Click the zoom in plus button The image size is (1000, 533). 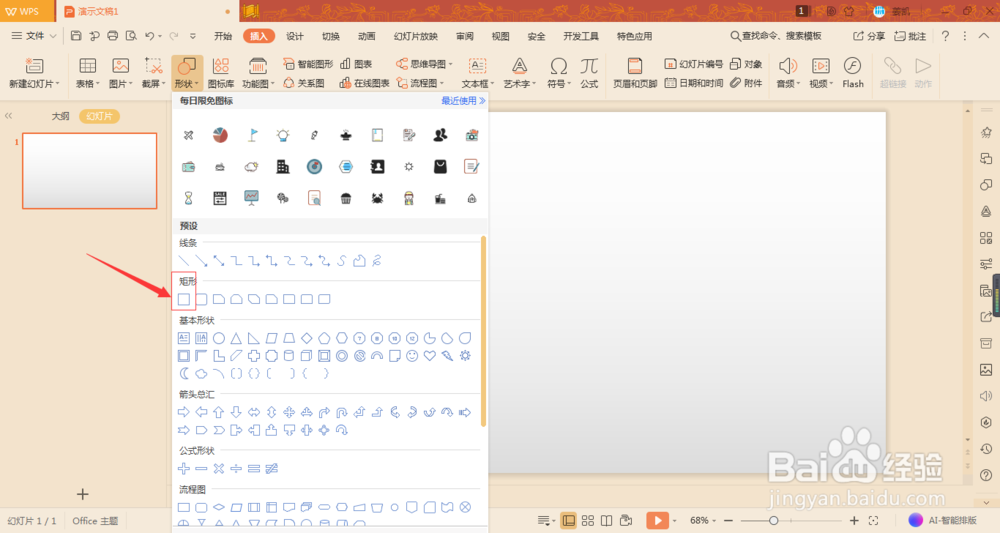[x=854, y=521]
